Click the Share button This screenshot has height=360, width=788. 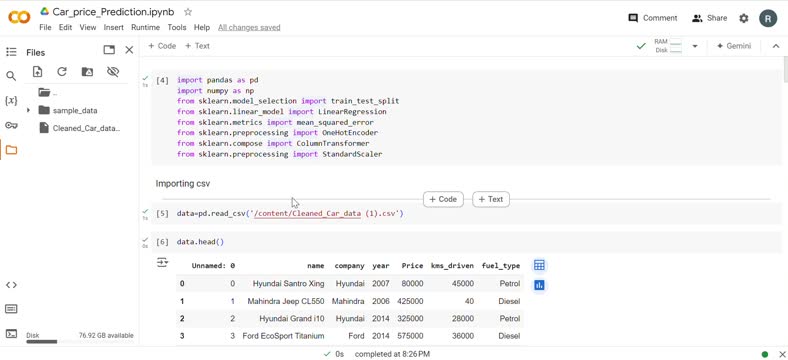point(709,18)
